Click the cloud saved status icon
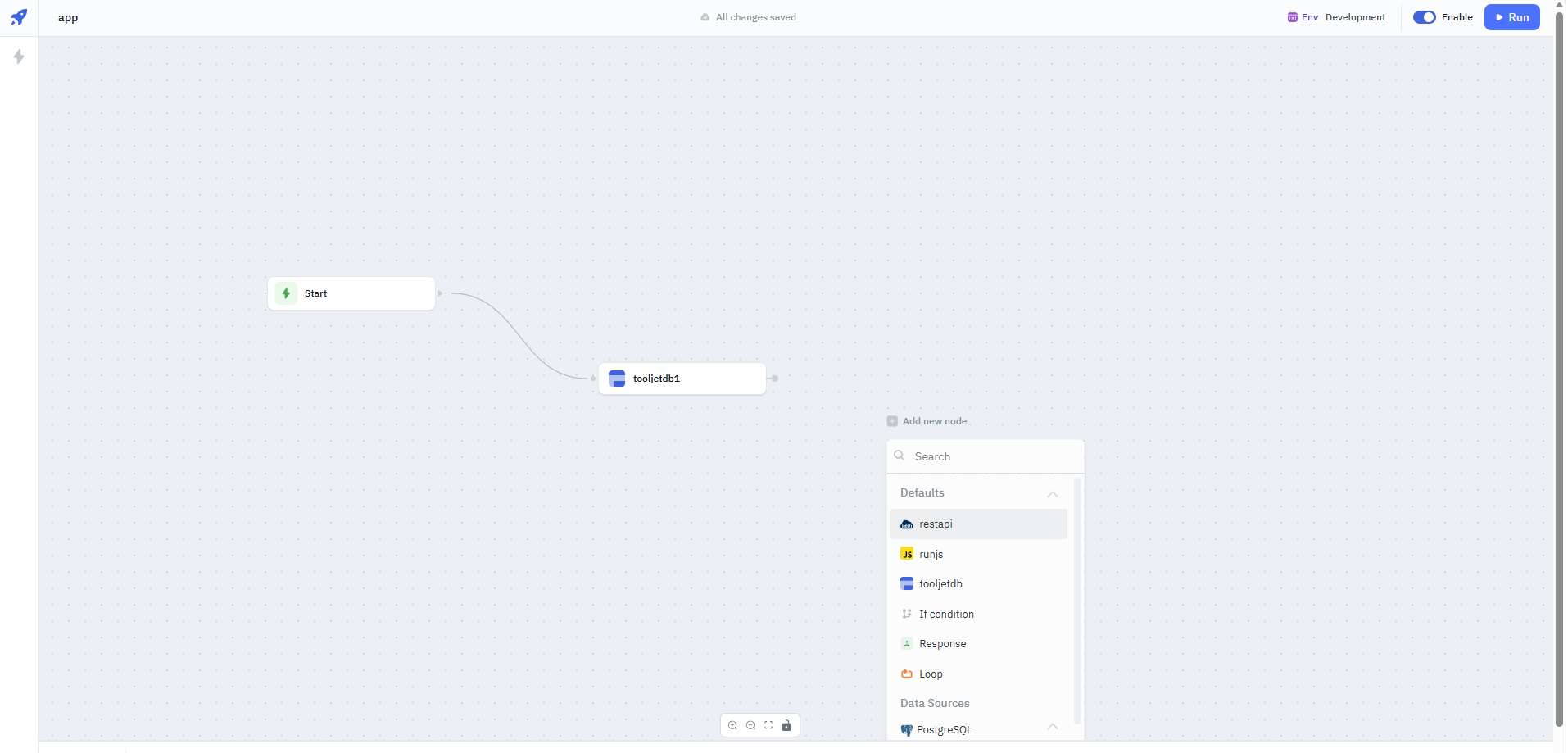Viewport: 1568px width, 753px height. 705,17
